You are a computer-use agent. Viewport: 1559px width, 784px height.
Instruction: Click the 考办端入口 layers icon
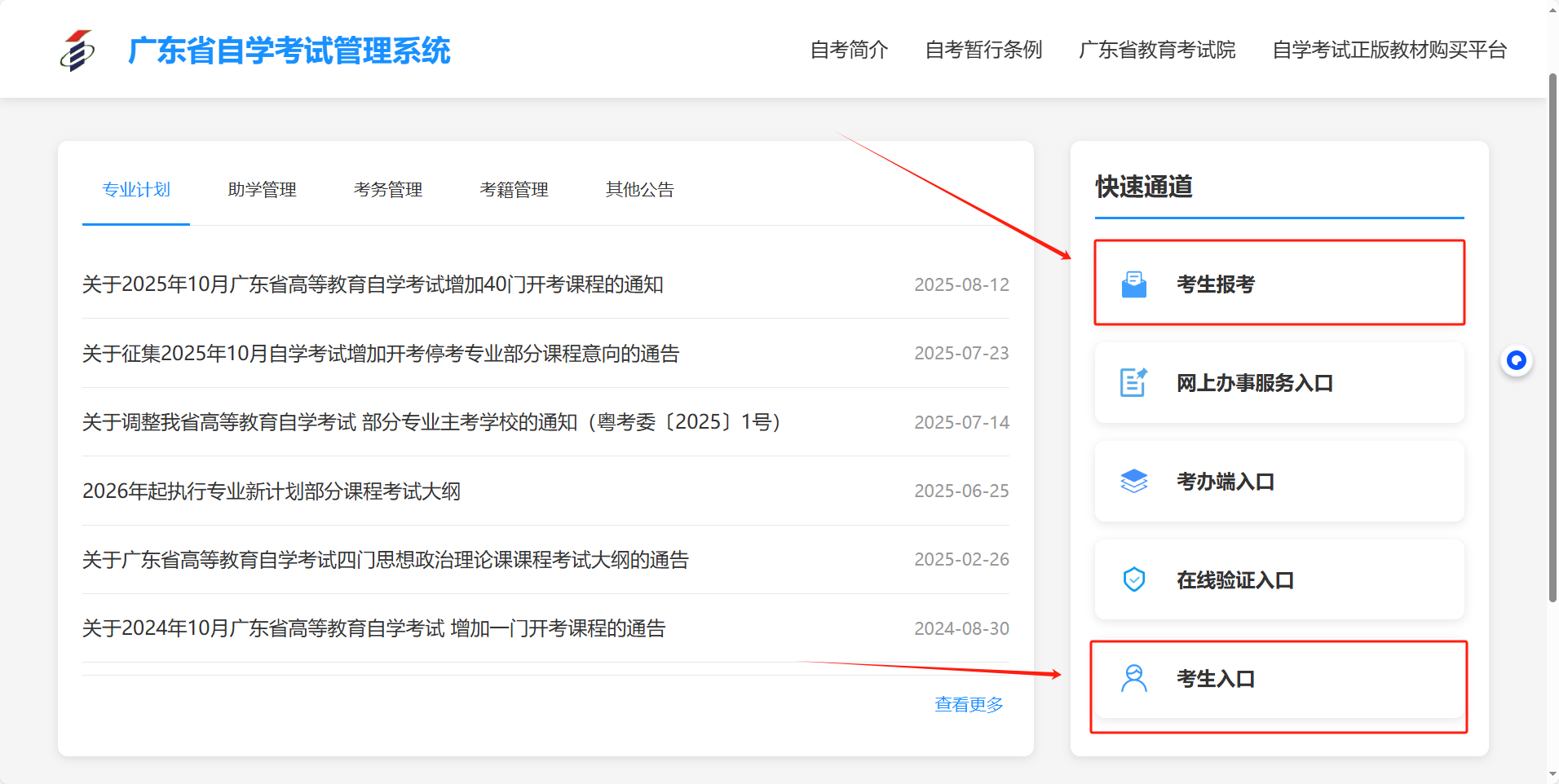click(1133, 482)
